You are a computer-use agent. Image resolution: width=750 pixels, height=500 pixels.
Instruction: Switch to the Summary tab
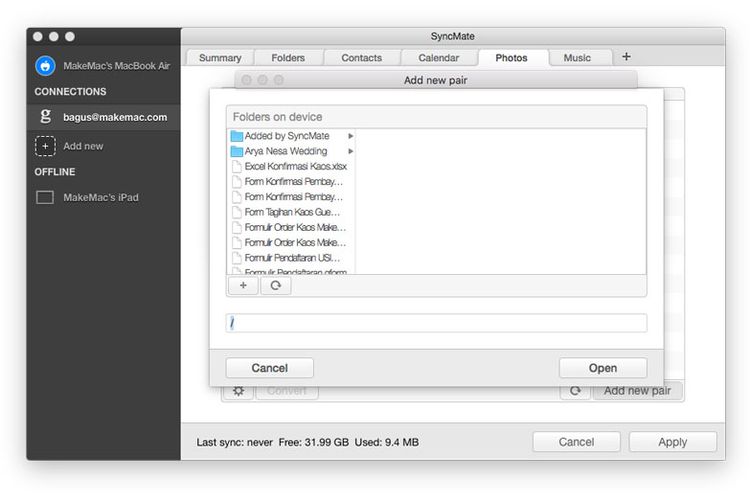point(220,57)
